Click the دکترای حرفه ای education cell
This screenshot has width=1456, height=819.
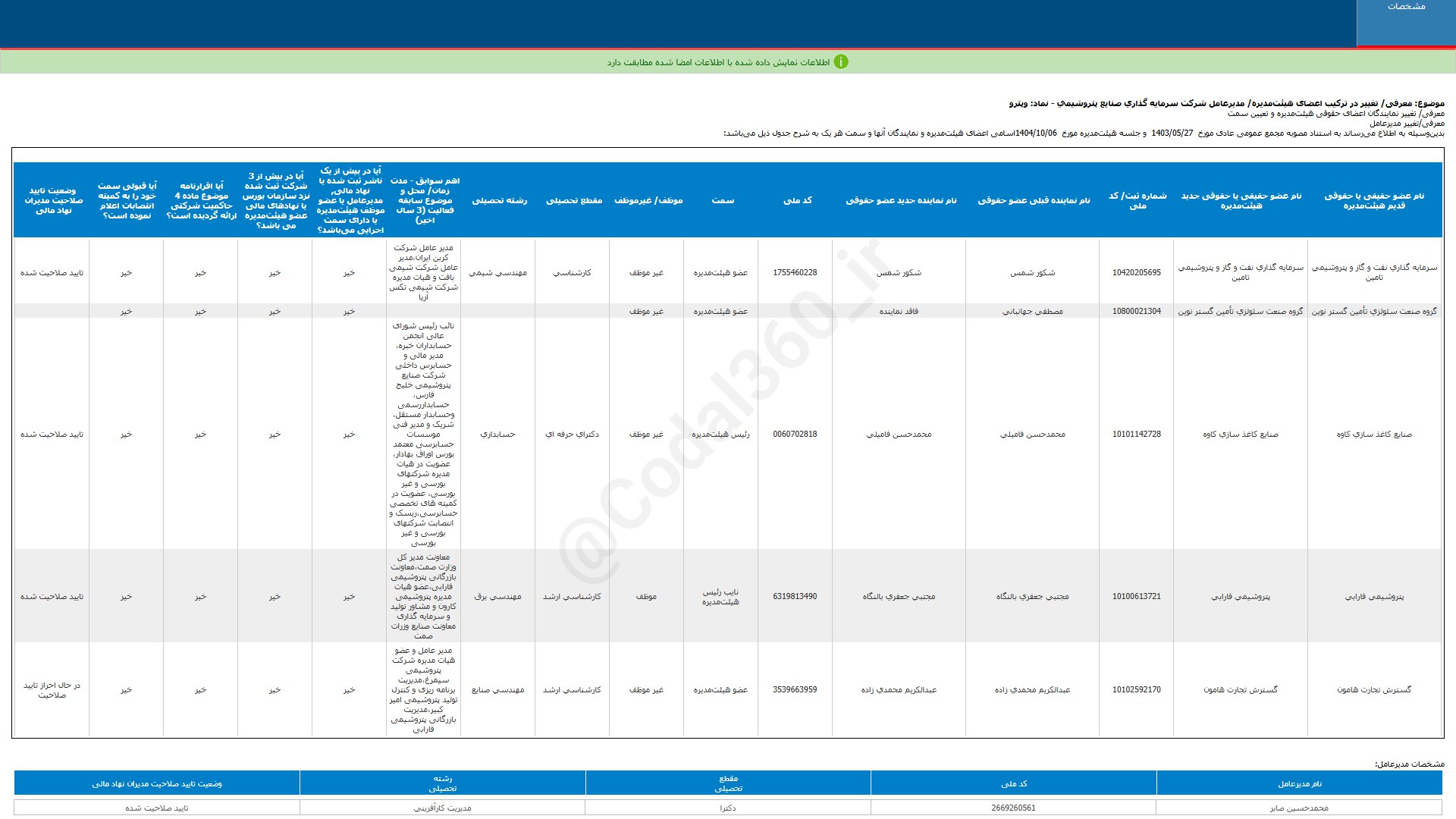click(572, 435)
